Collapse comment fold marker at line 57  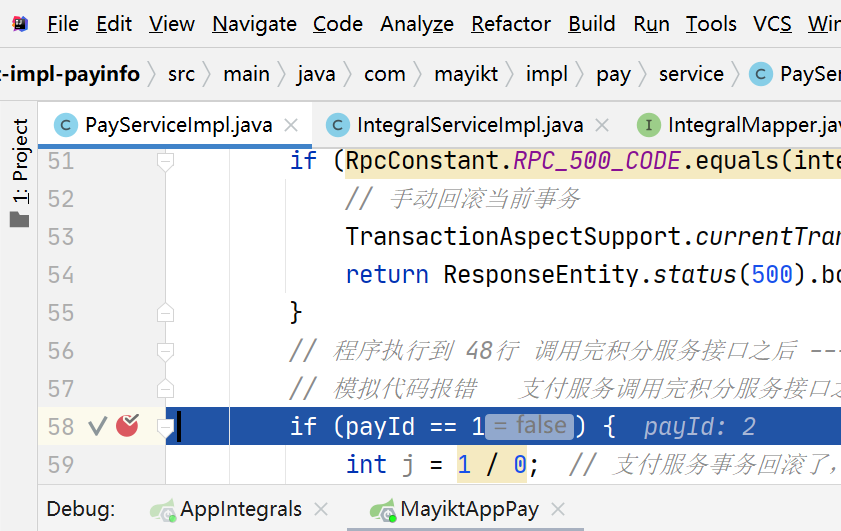tap(165, 389)
